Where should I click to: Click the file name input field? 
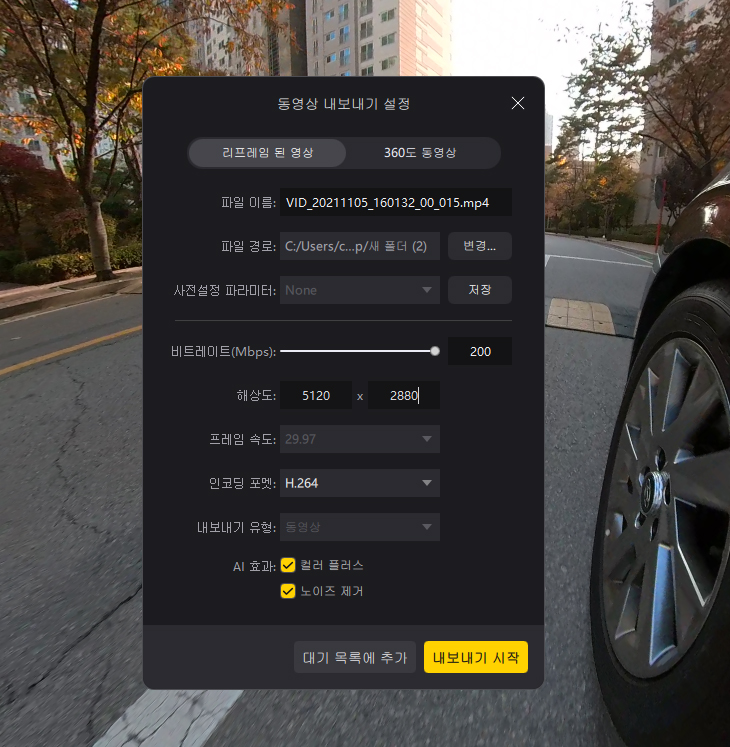(395, 202)
